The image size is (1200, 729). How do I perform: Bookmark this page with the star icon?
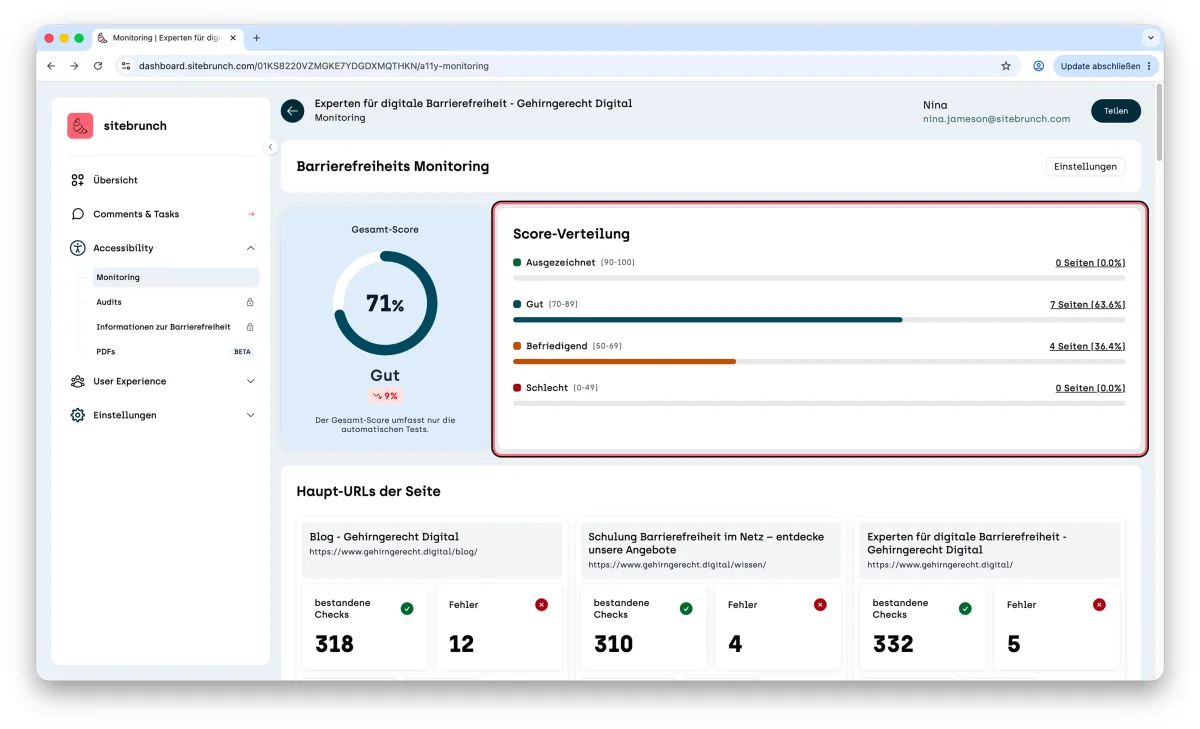[1006, 66]
